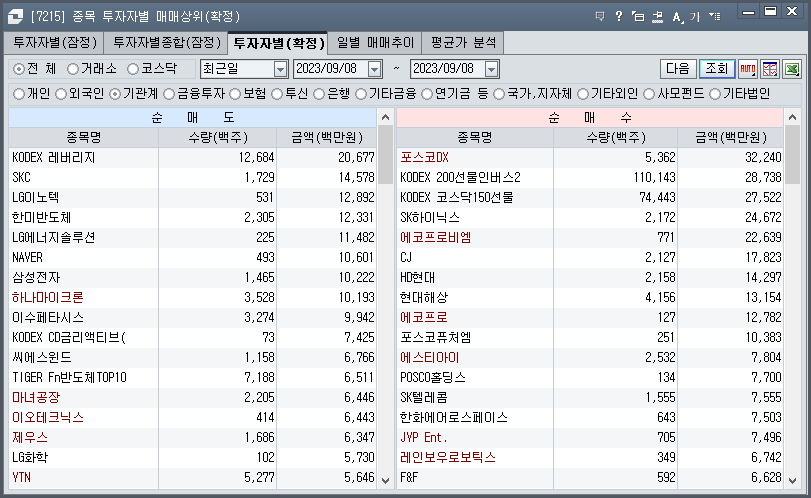This screenshot has height=498, width=811.
Task: Select the 하나마이크론 row
Action: [193, 298]
